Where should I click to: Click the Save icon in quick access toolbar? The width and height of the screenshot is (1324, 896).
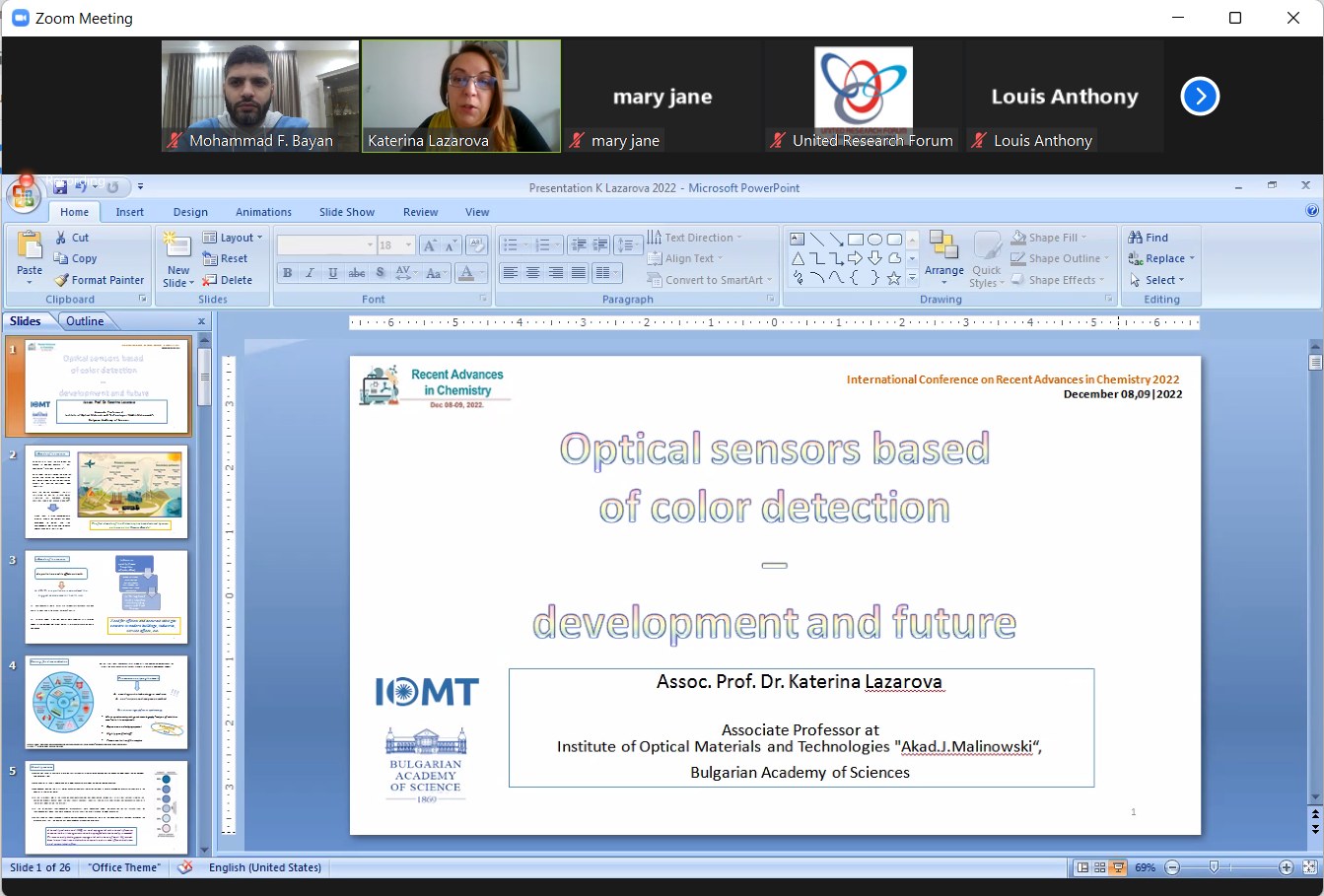click(60, 186)
